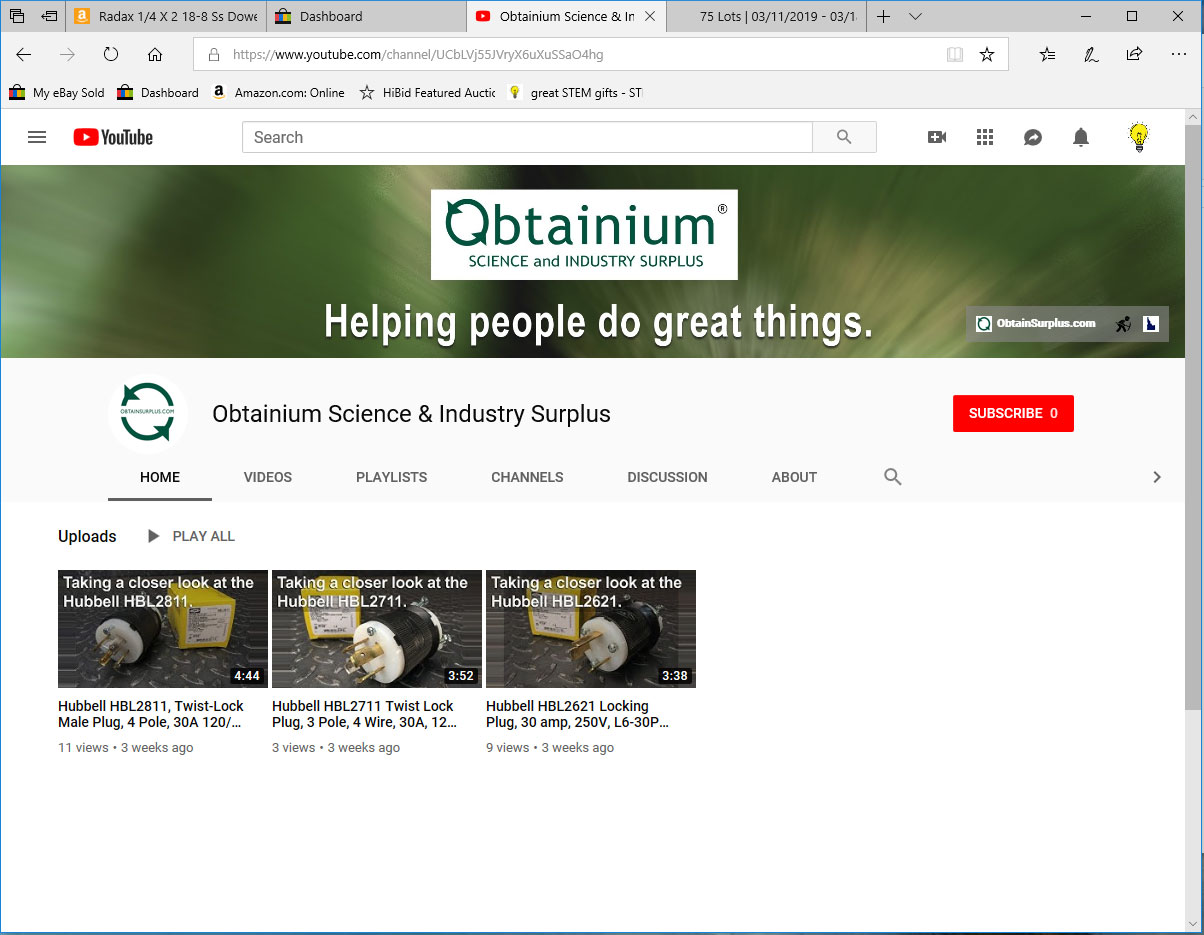Click the YouTube search input field
This screenshot has width=1204, height=935.
point(527,138)
